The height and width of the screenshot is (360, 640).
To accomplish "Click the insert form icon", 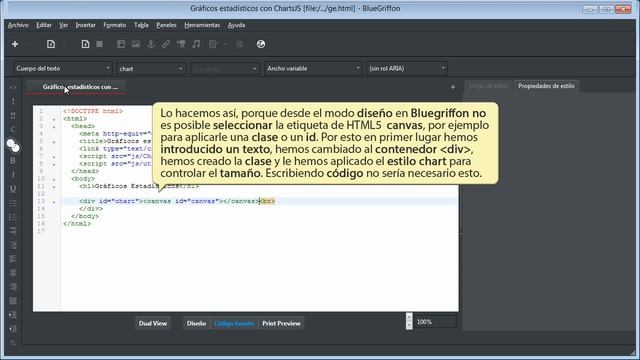I will tap(213, 44).
